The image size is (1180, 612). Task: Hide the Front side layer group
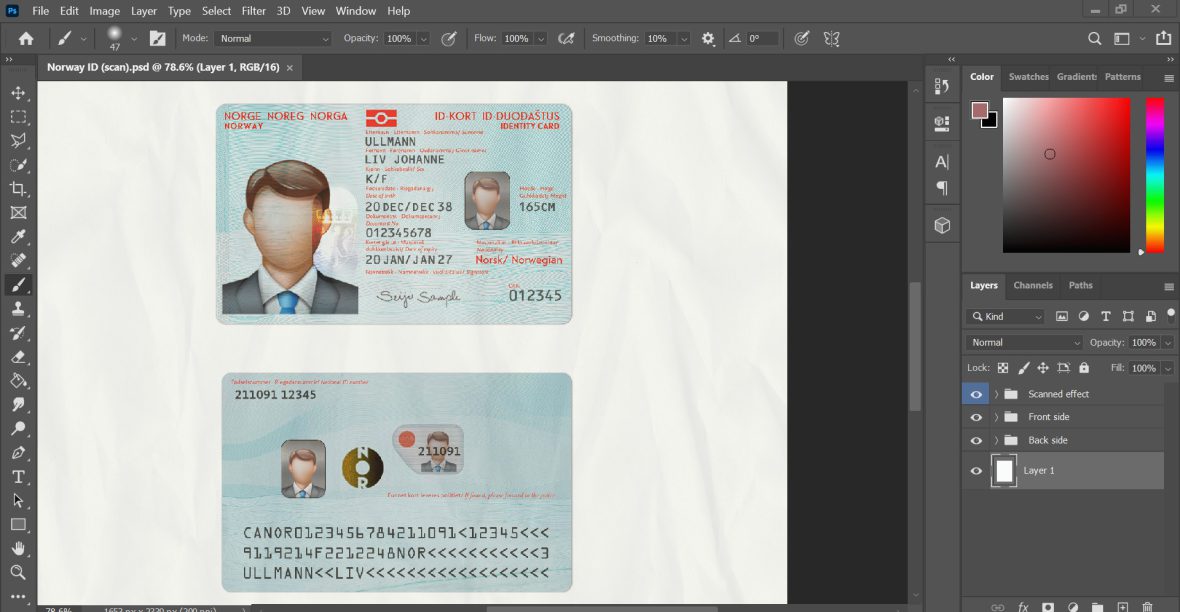(x=975, y=417)
